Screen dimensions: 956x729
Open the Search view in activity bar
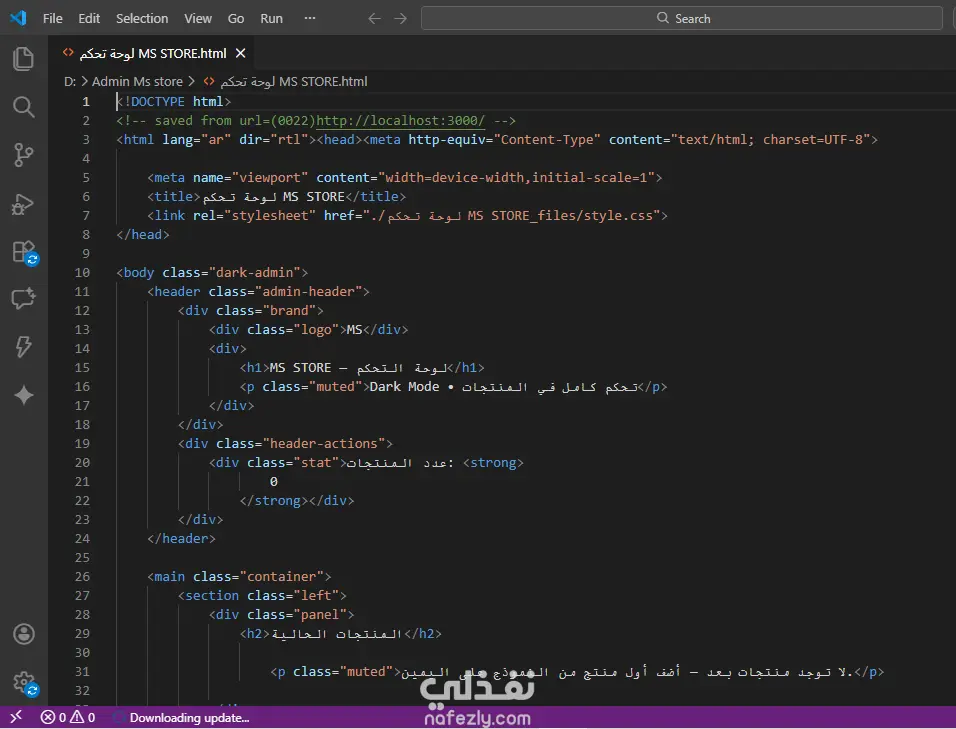point(23,107)
